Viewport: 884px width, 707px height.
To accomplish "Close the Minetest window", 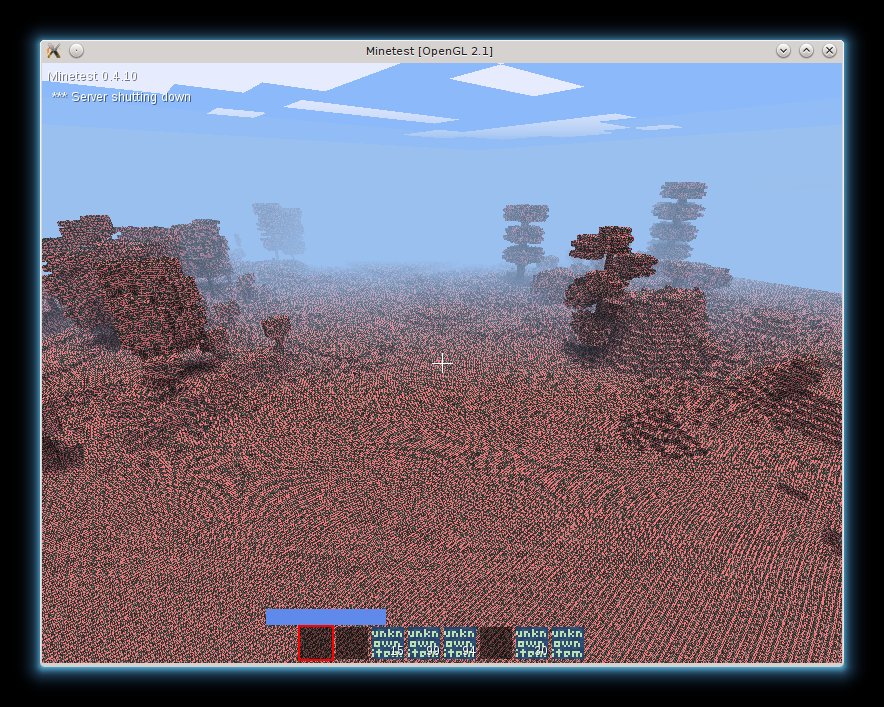I will pyautogui.click(x=829, y=51).
